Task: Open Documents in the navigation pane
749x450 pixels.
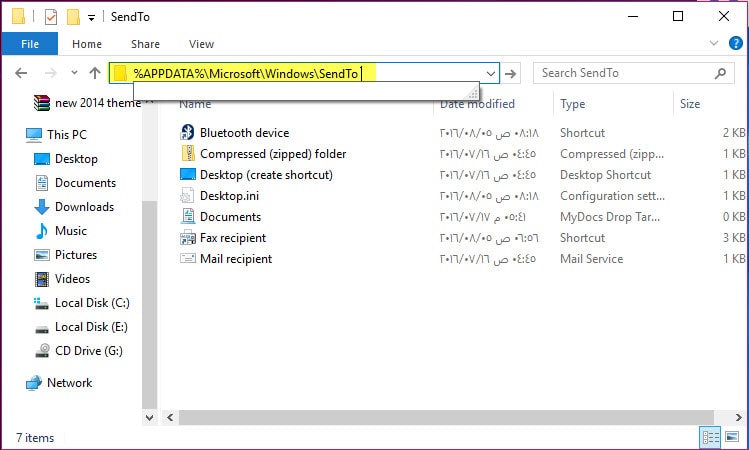Action: pos(75,182)
